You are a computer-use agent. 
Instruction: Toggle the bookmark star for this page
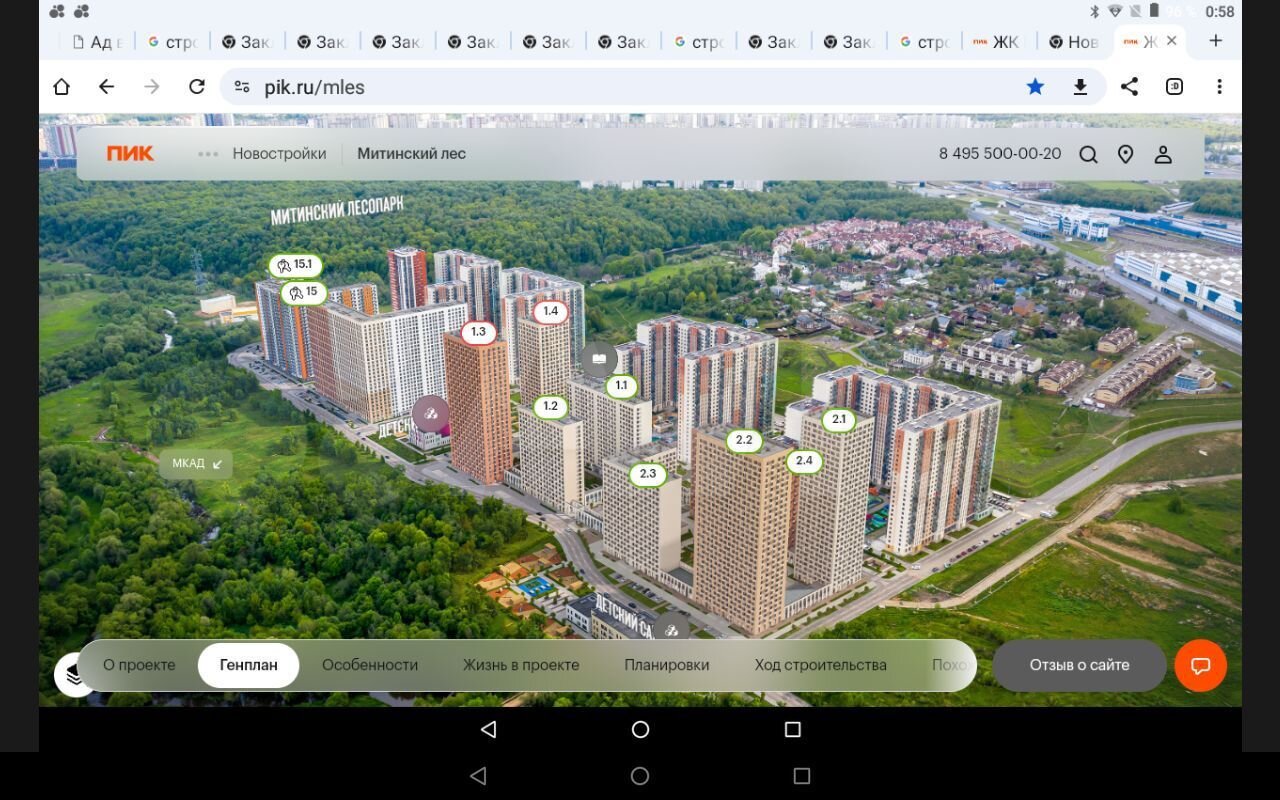1035,87
